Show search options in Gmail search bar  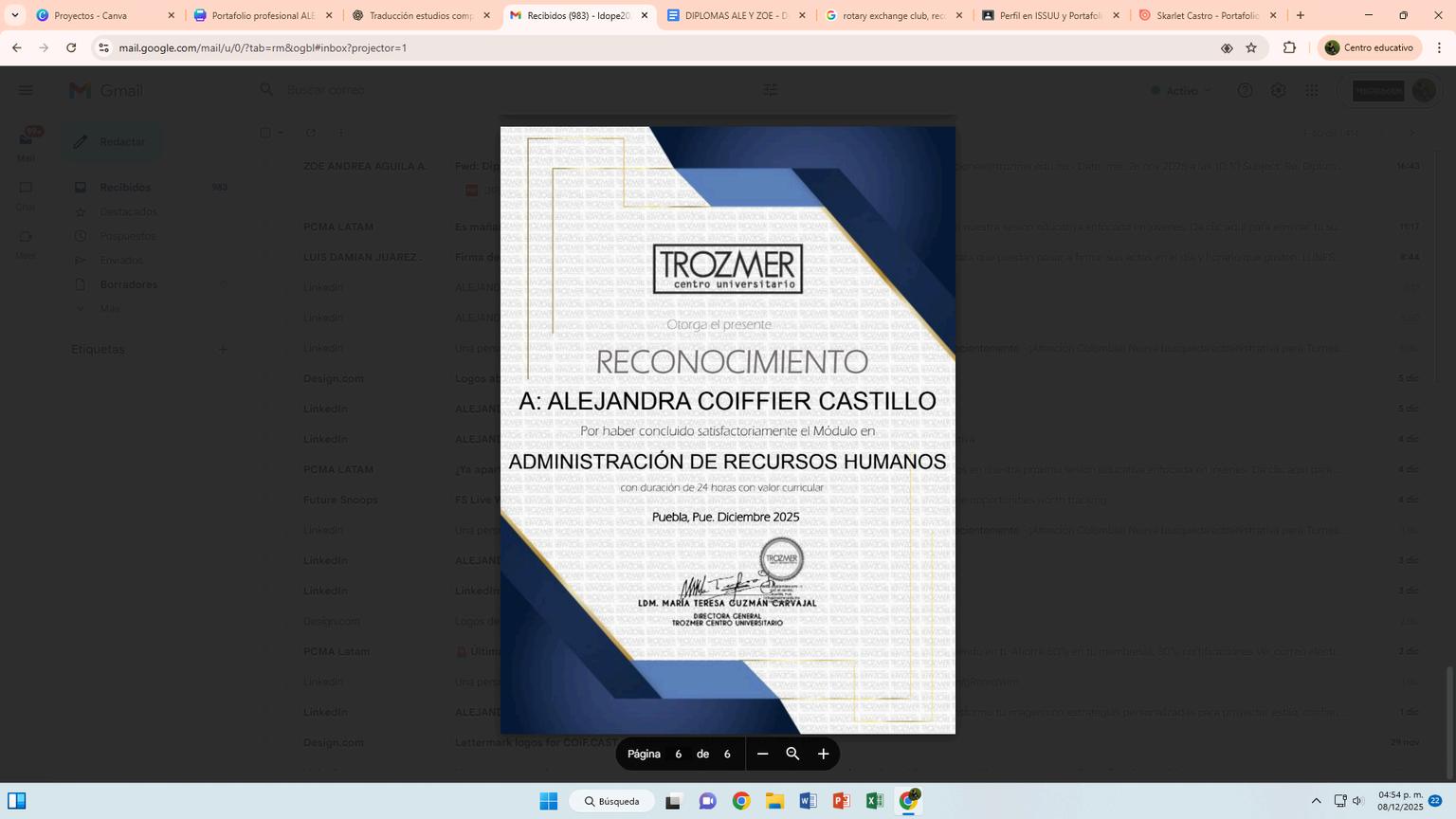click(x=771, y=90)
